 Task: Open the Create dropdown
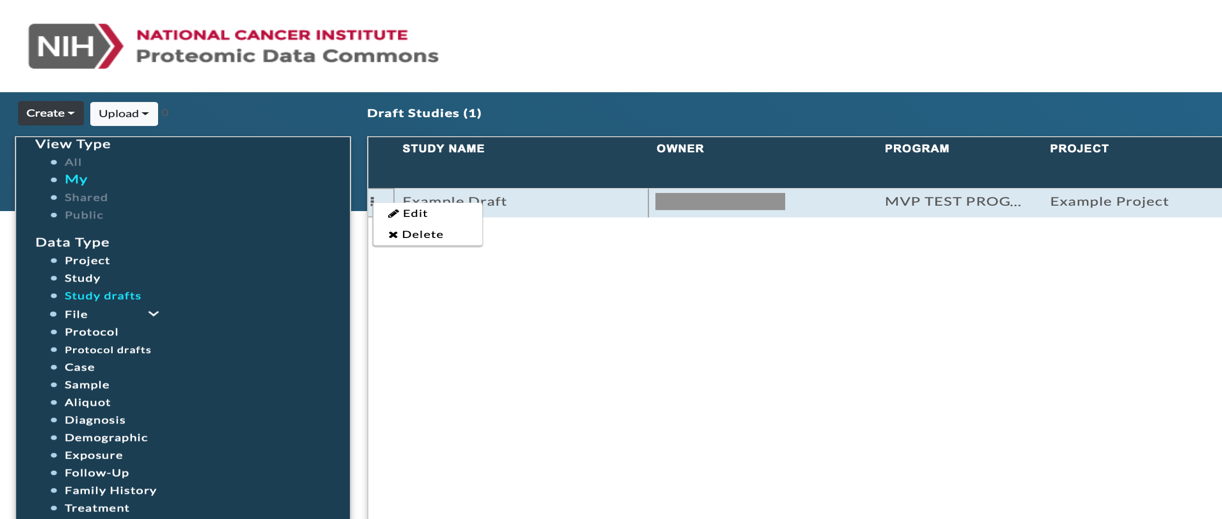coord(50,113)
